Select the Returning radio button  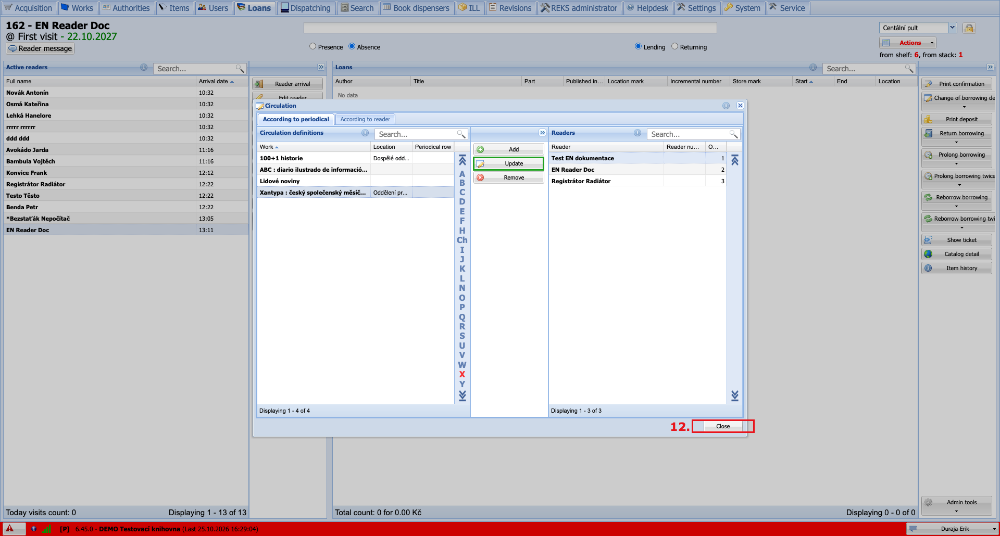[675, 47]
